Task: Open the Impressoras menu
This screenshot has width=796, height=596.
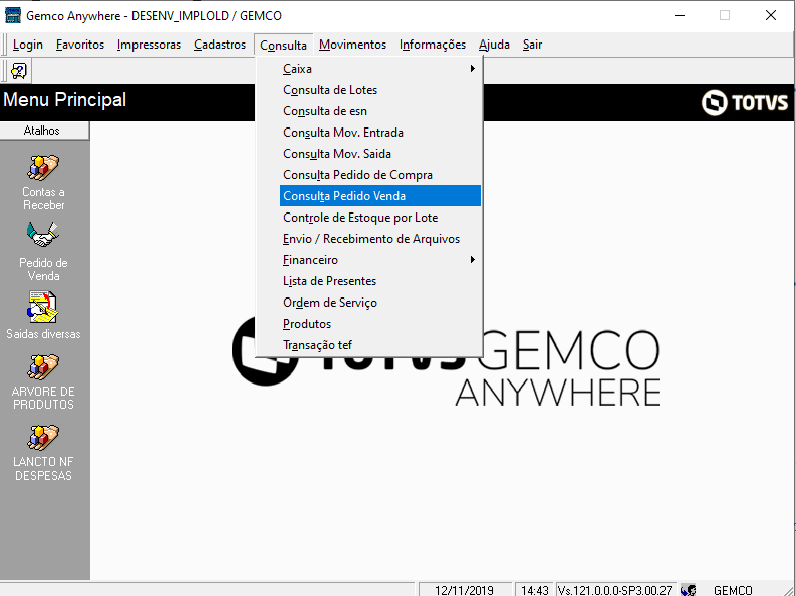Action: pos(149,45)
